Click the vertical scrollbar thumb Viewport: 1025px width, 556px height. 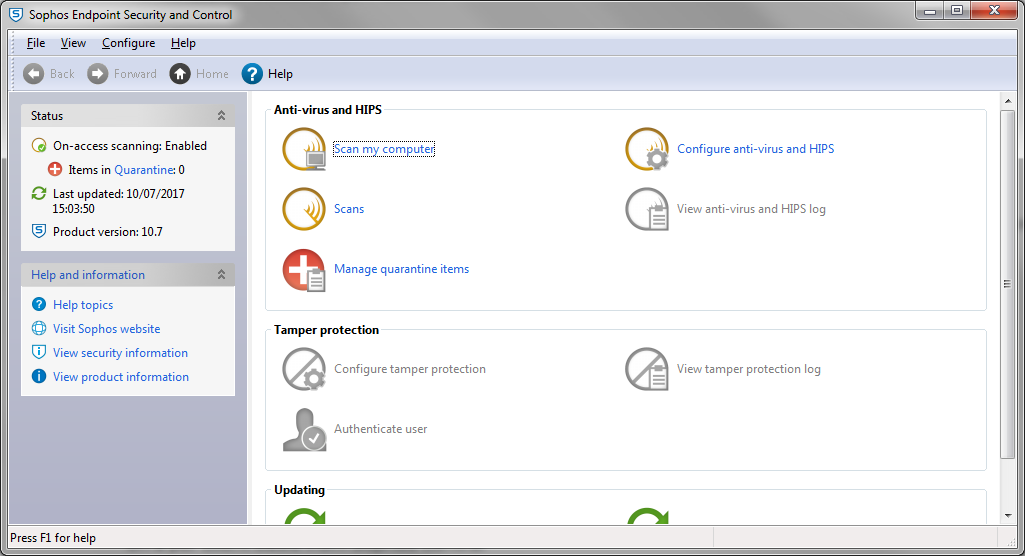(x=1008, y=284)
